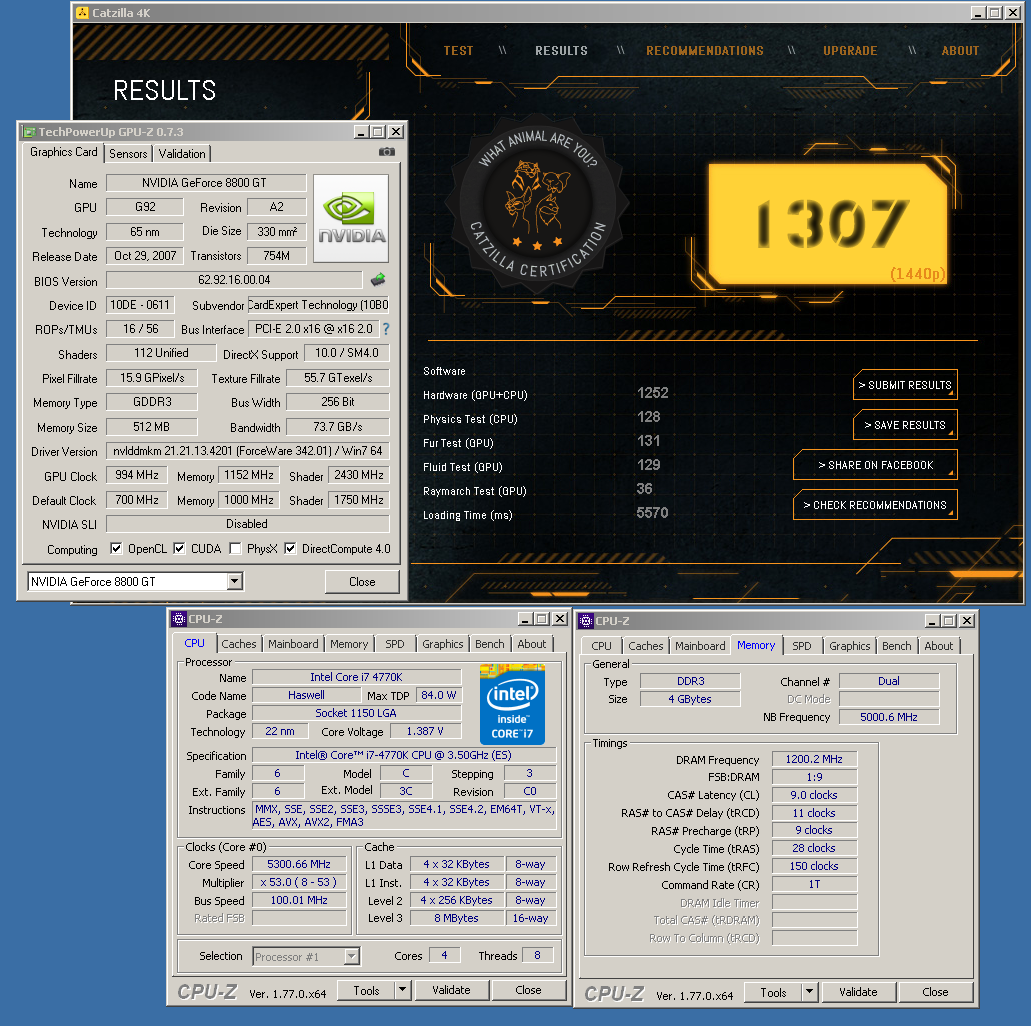This screenshot has height=1026, width=1031.
Task: Click the Intel Core i7 logo badge
Action: point(512,704)
